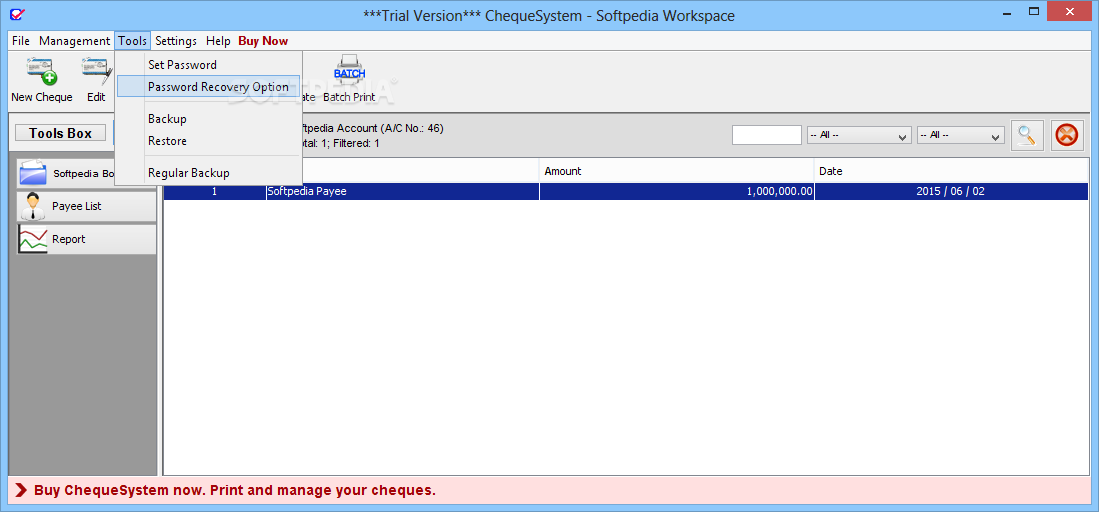Expand the first '-- All --' filter dropdown
The image size is (1099, 512).
tap(859, 135)
